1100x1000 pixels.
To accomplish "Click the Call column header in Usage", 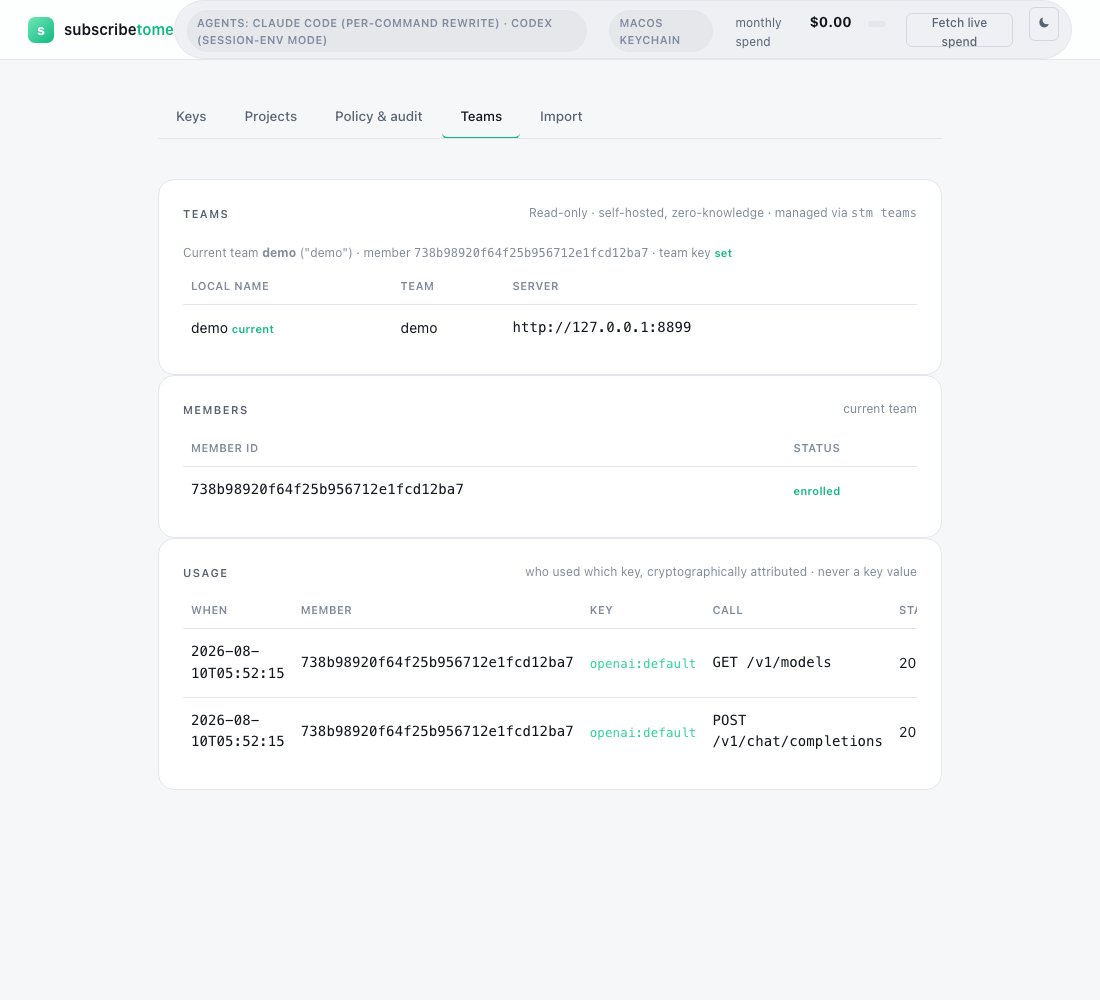I will coord(727,611).
